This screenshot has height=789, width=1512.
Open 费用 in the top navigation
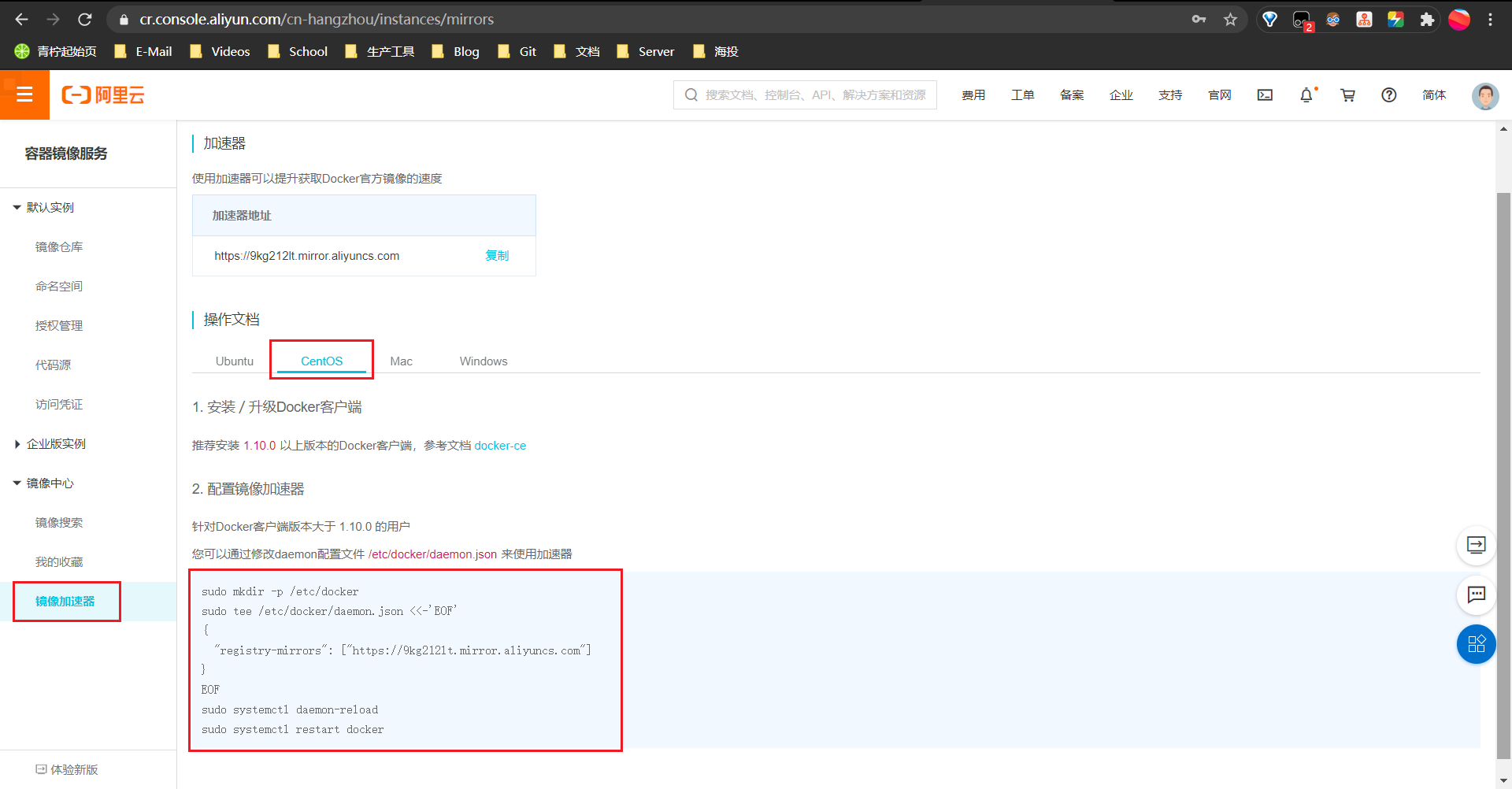click(x=973, y=94)
